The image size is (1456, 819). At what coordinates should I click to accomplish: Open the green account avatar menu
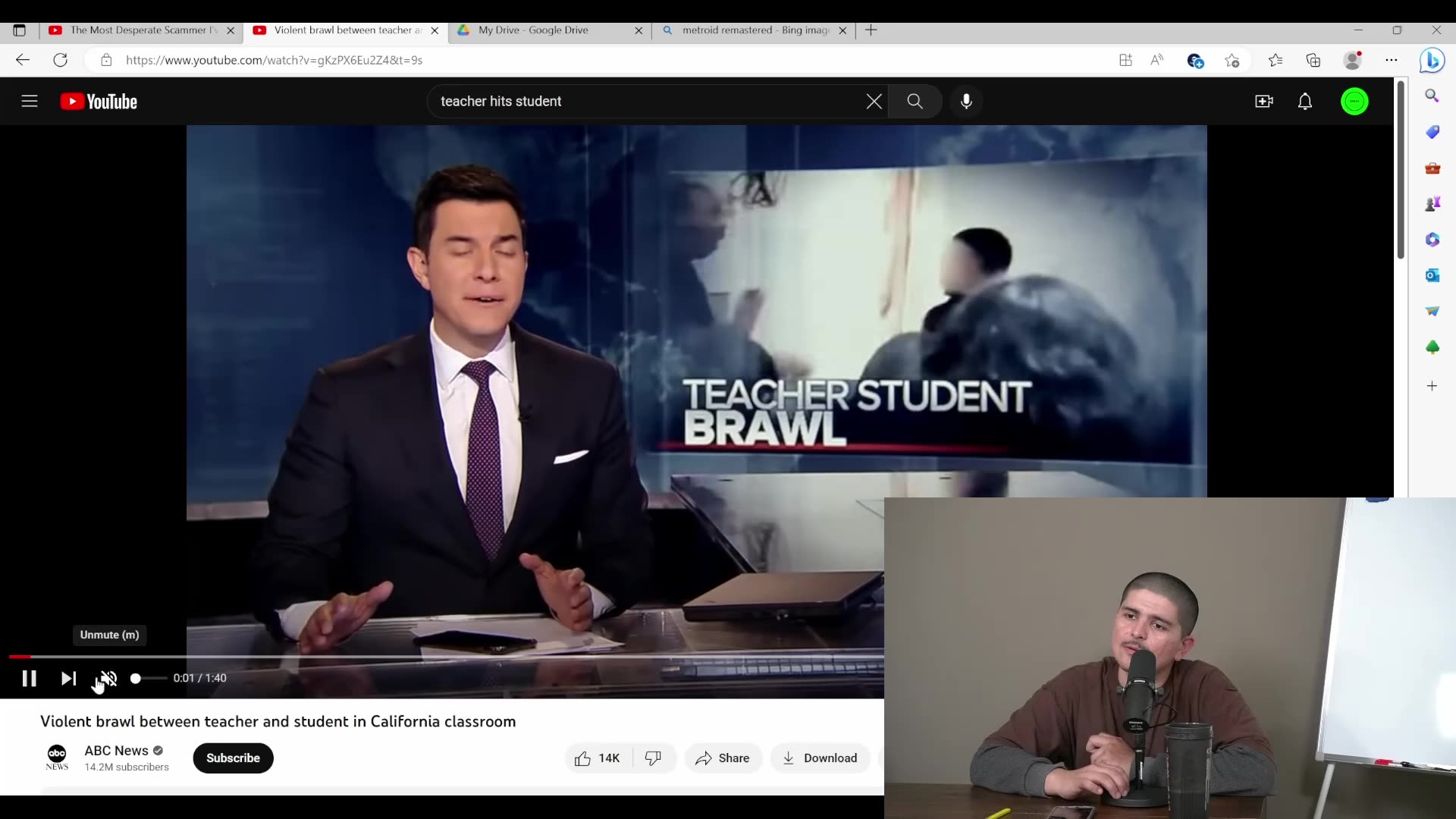click(x=1354, y=102)
